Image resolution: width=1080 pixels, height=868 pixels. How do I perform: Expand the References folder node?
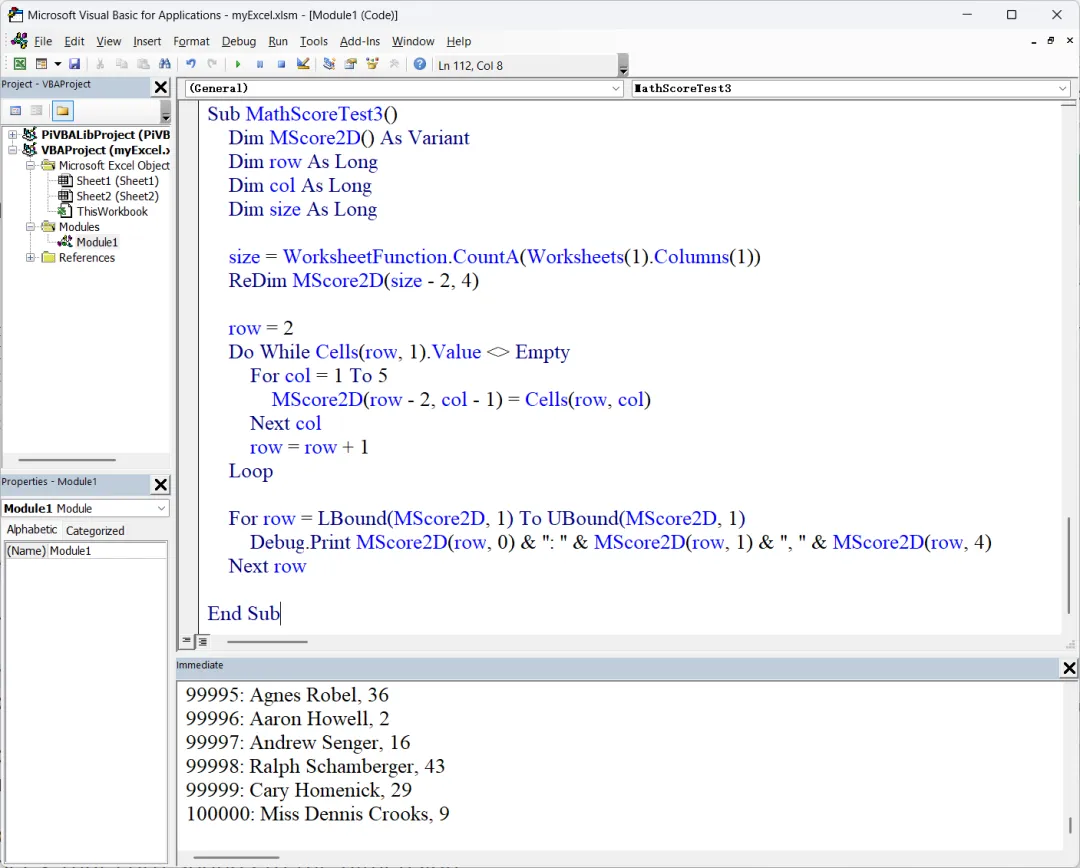click(30, 258)
